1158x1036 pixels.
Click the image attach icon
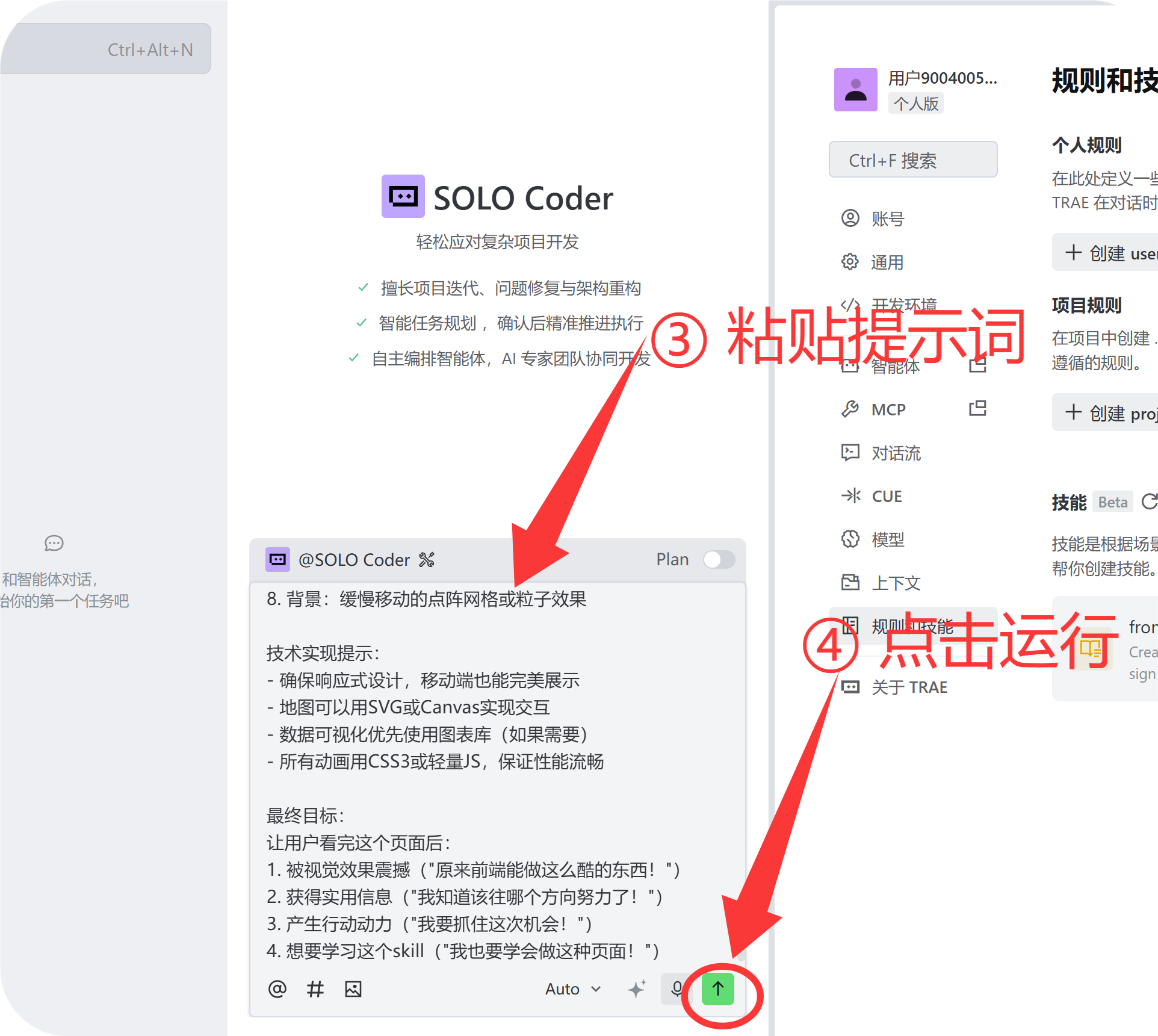click(x=353, y=988)
